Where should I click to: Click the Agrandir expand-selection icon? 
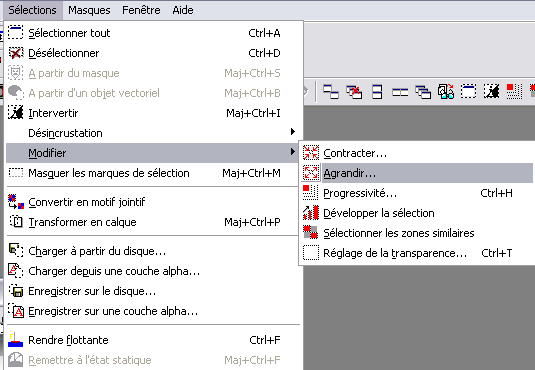click(311, 173)
